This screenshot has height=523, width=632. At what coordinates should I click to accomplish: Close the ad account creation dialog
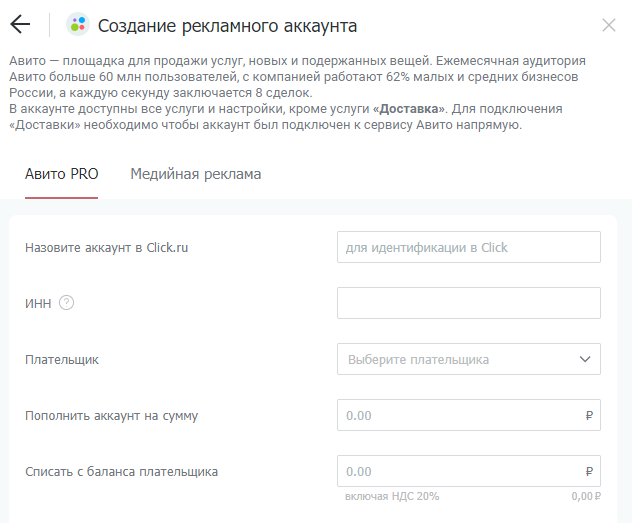(x=609, y=25)
